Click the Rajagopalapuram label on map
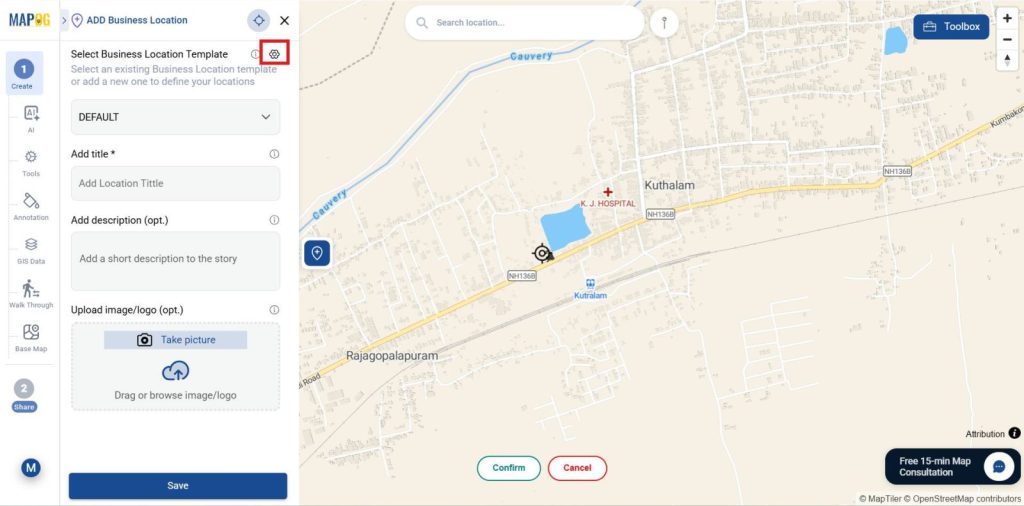This screenshot has height=506, width=1024. pos(392,356)
